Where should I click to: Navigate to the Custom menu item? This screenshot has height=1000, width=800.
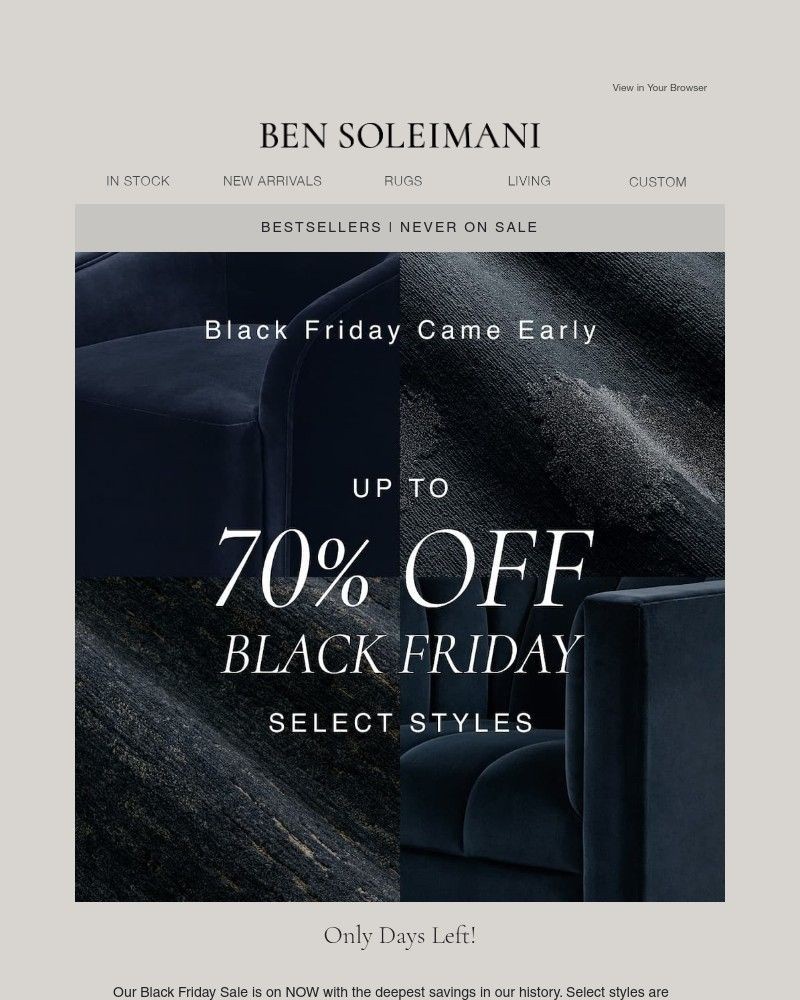657,182
